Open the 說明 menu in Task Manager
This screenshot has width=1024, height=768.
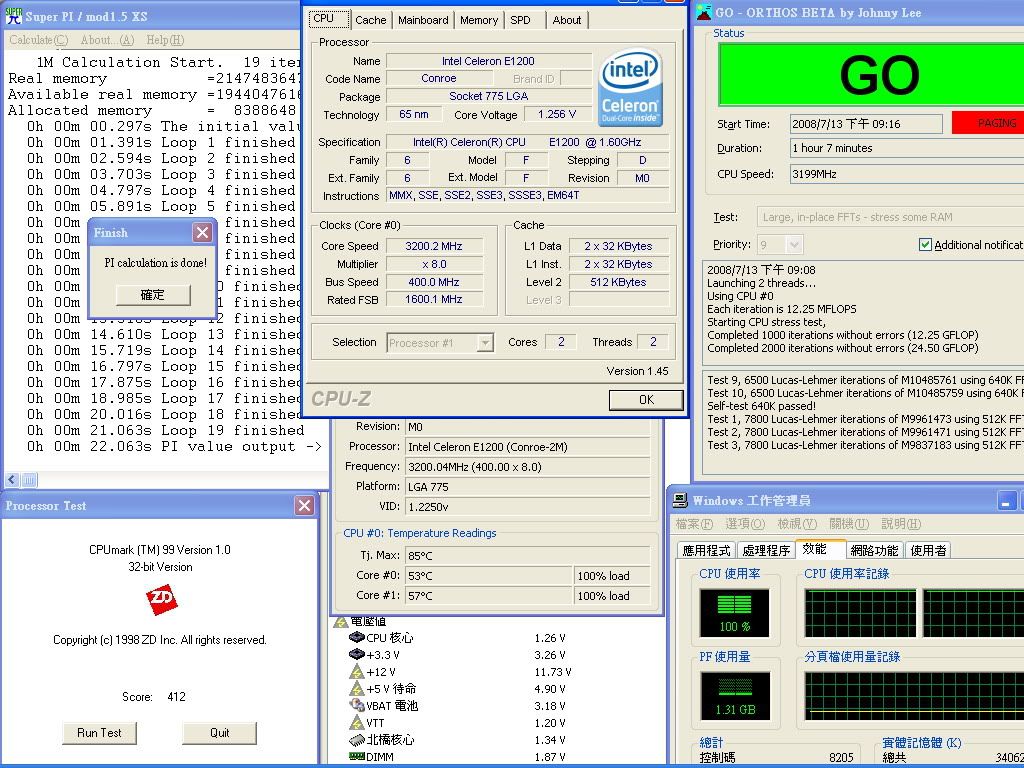pos(901,524)
